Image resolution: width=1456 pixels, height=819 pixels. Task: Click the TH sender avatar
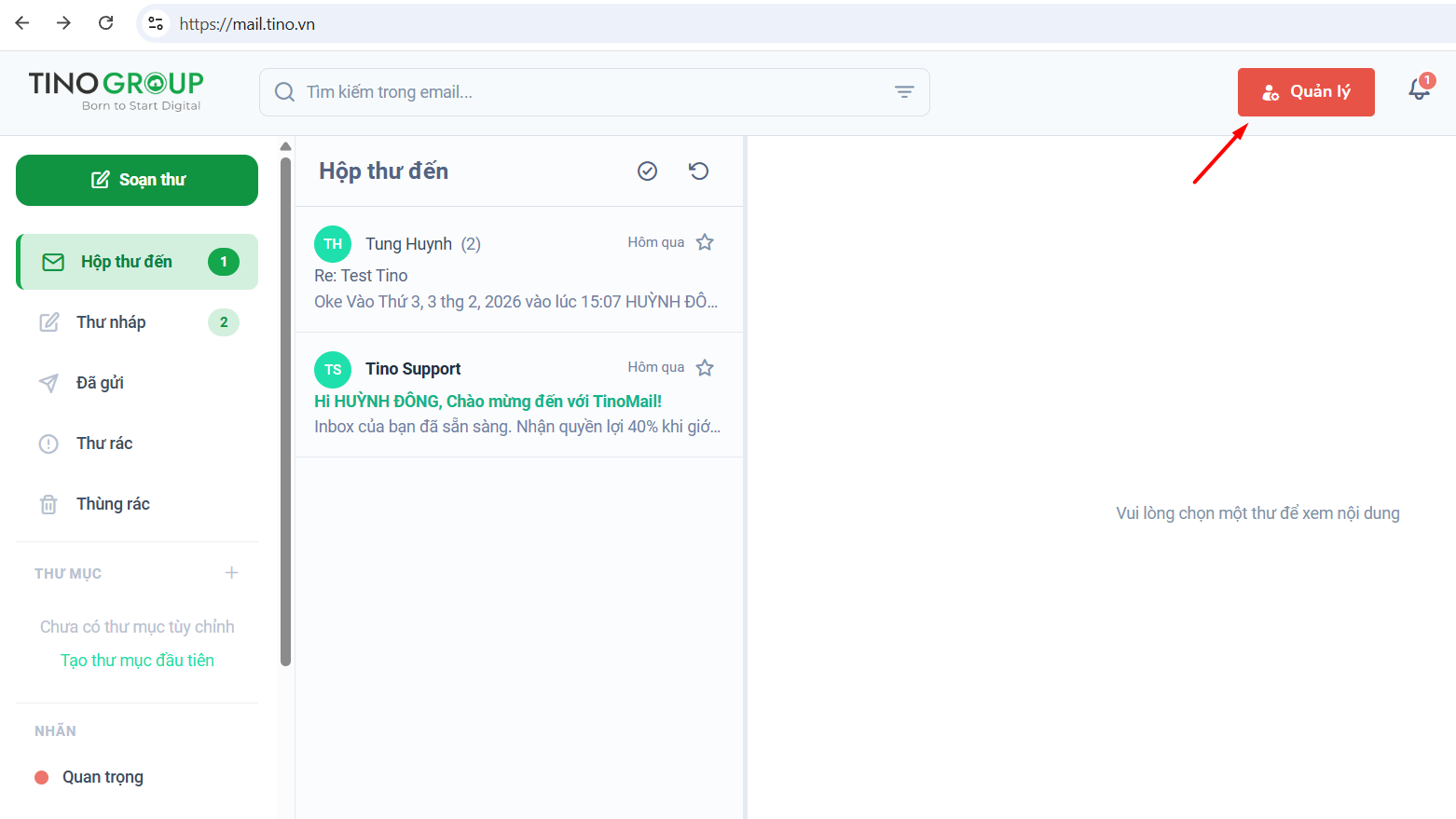[x=333, y=244]
